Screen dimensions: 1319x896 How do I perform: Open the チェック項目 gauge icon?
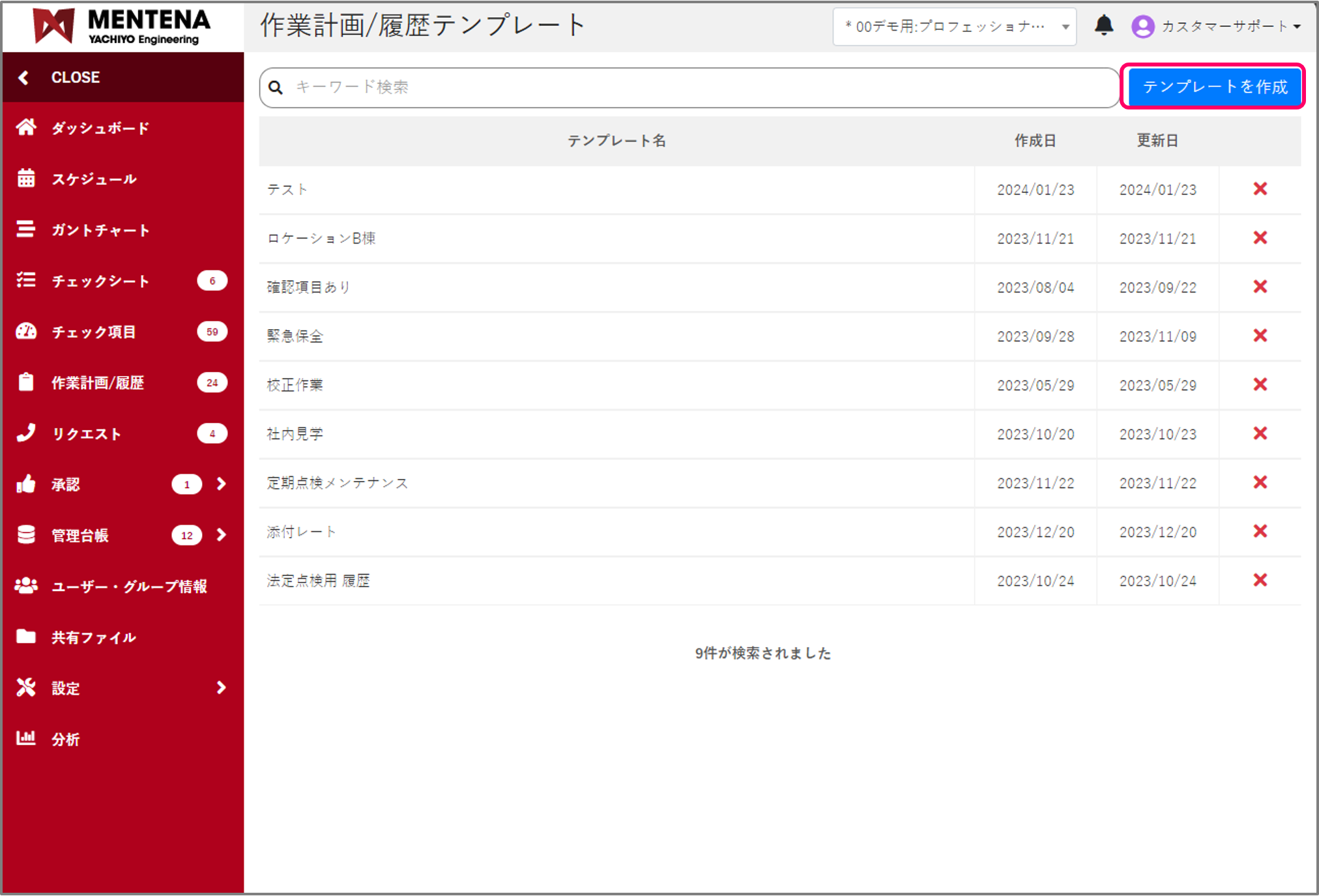(26, 331)
